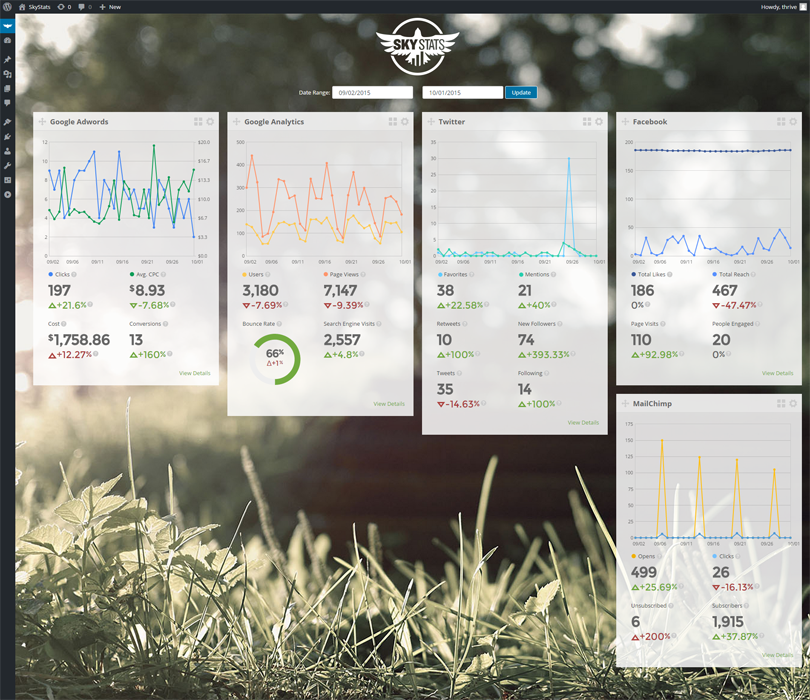Screen dimensions: 810x700
Task: Open Users from the sidebar
Action: 7,151
